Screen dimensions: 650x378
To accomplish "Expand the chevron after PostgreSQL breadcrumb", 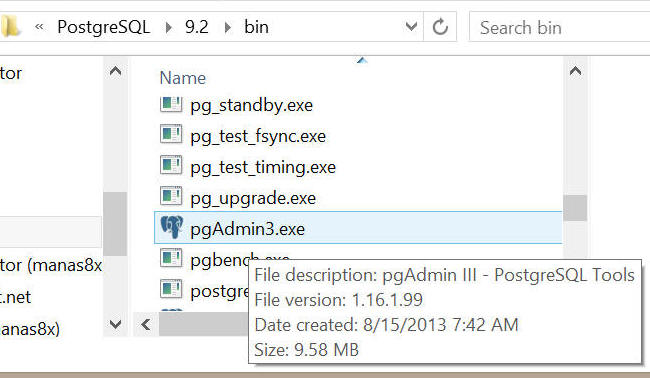I will [x=168, y=27].
